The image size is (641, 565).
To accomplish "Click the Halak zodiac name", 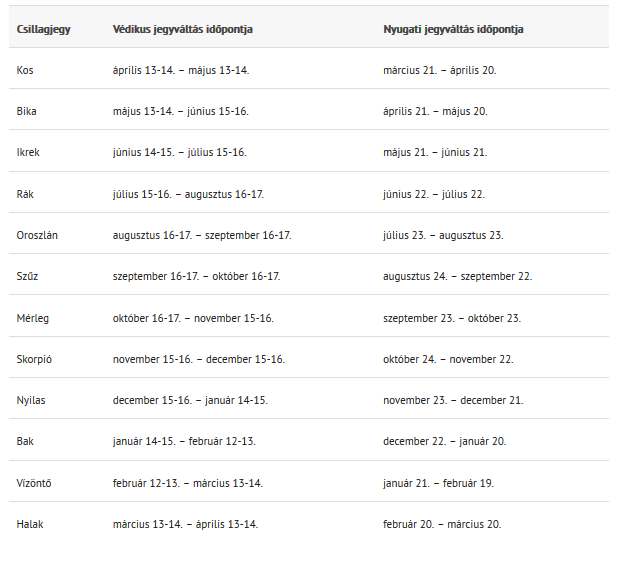I will click(x=30, y=524).
